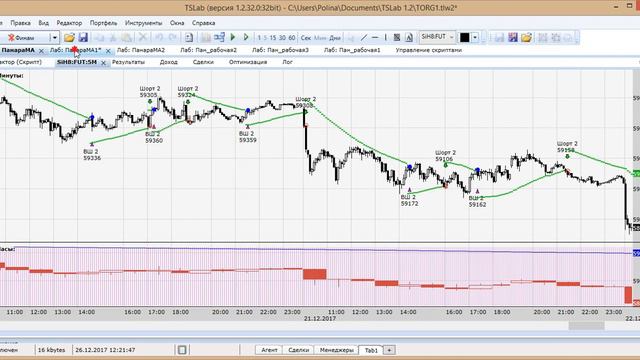This screenshot has height=360, width=640.
Task: Select the text label A tool
Action: (409, 38)
